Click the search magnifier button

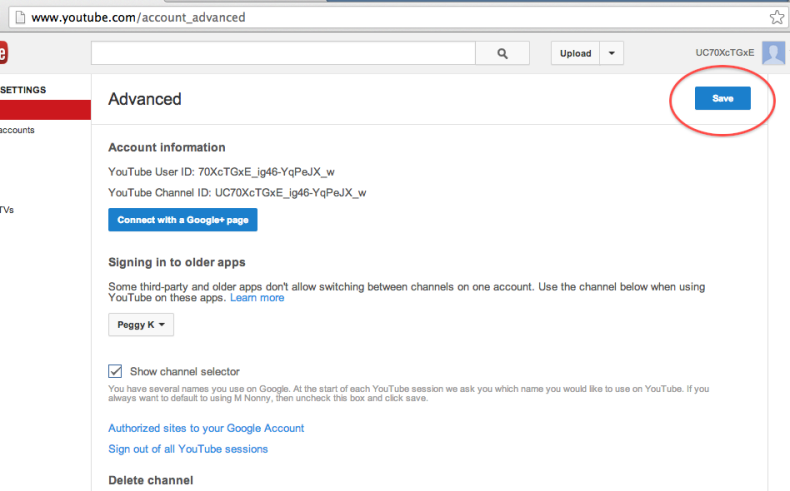(x=502, y=54)
